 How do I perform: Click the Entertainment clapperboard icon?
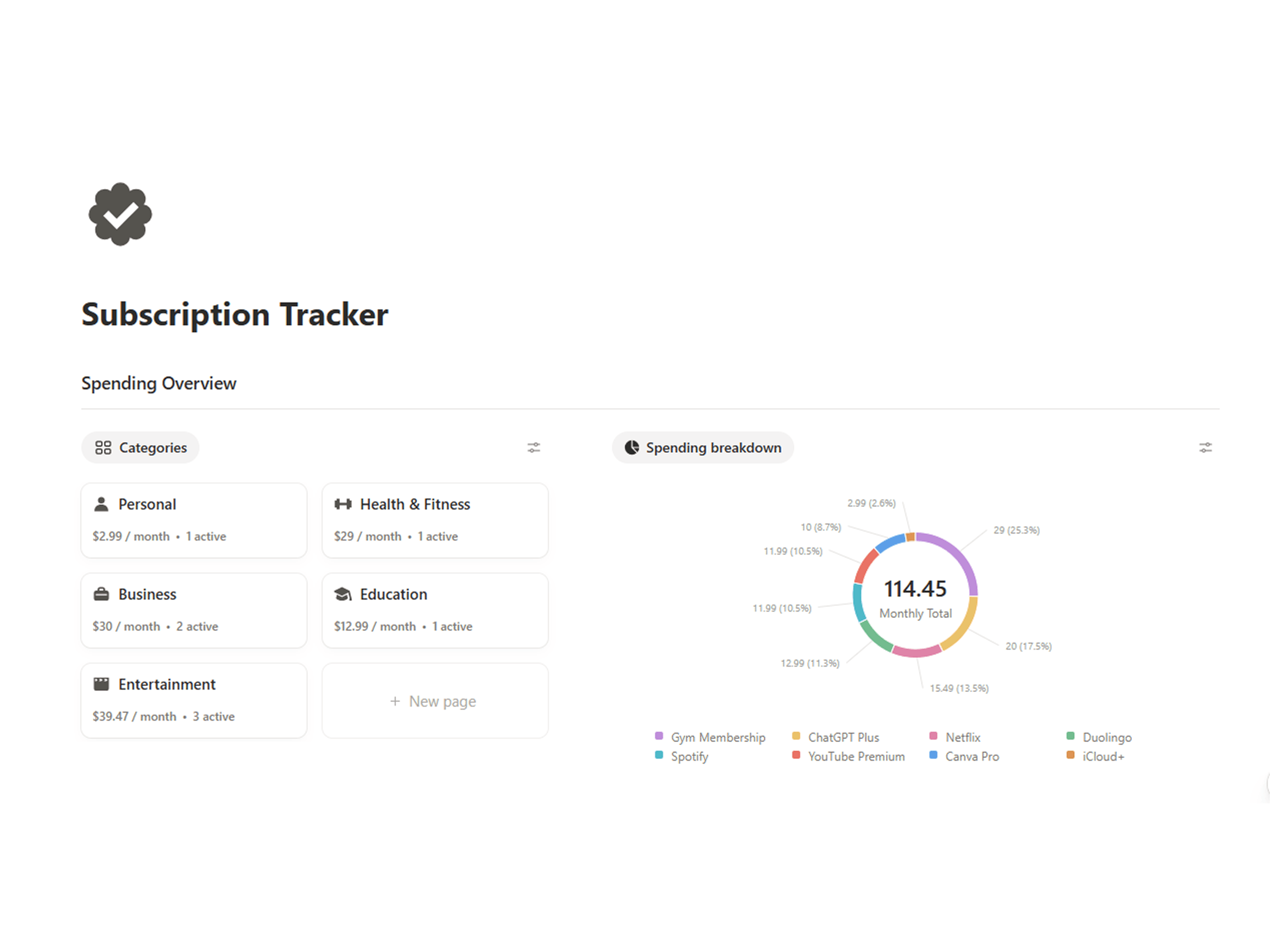(x=101, y=684)
